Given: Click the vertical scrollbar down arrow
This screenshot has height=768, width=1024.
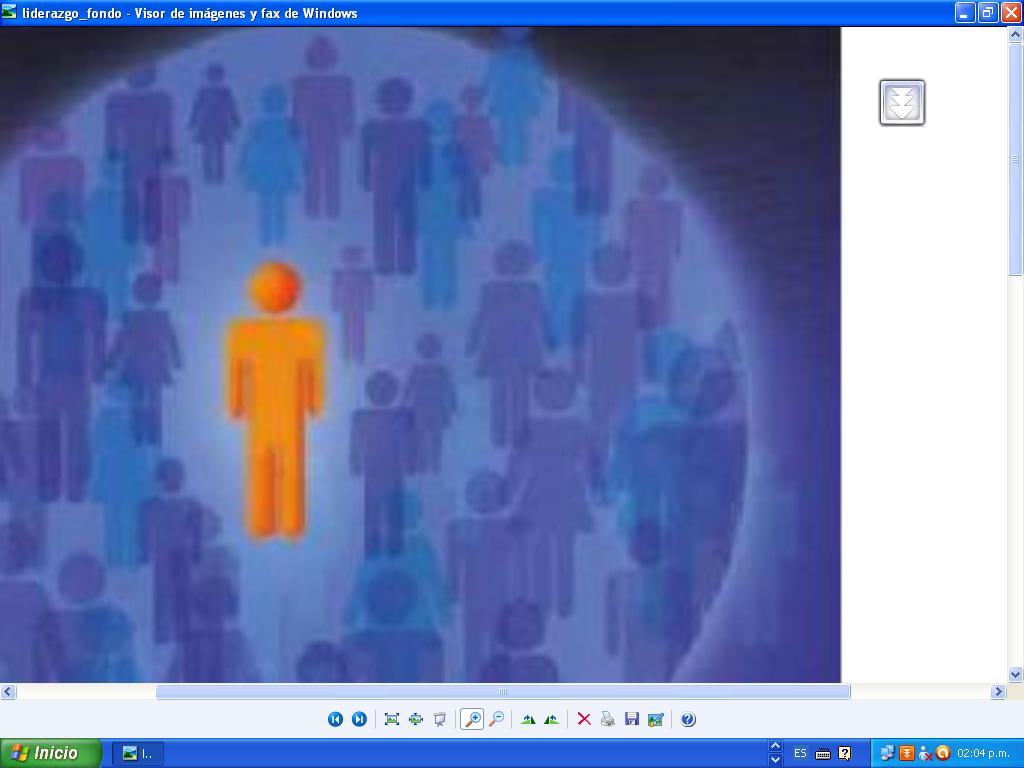Looking at the screenshot, I should click(x=1016, y=674).
